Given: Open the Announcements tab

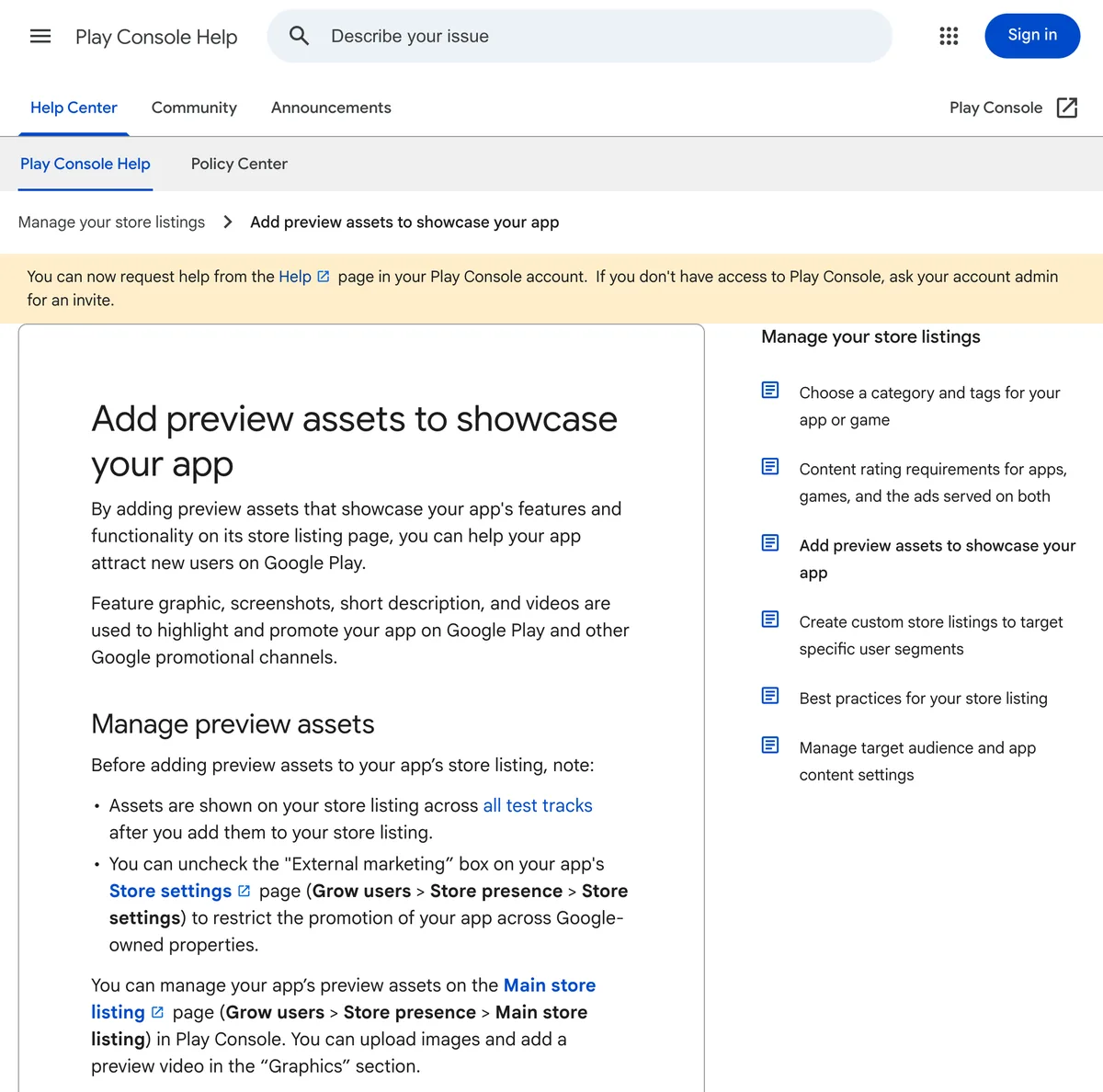Looking at the screenshot, I should [331, 108].
